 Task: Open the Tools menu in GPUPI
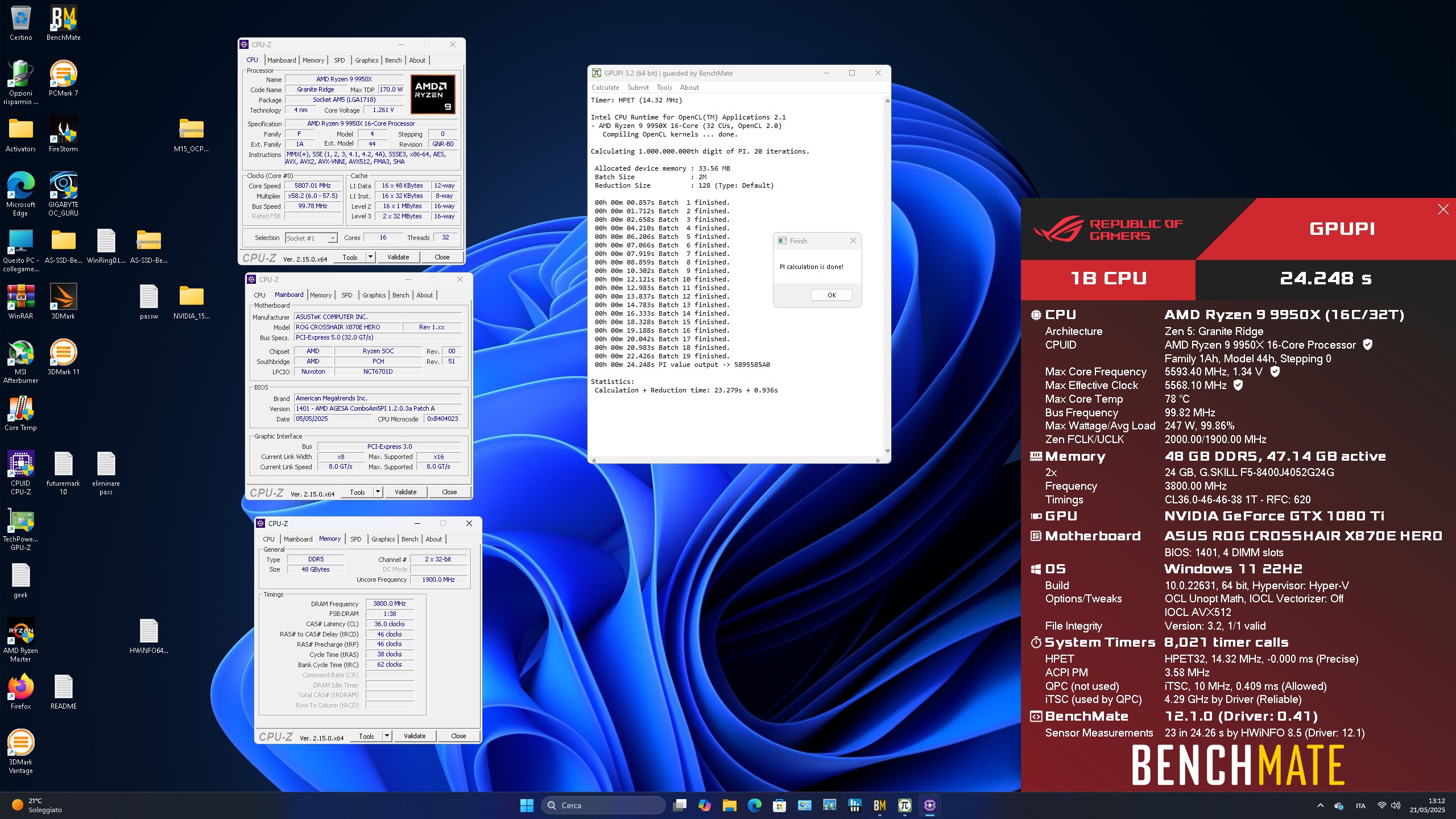(664, 88)
